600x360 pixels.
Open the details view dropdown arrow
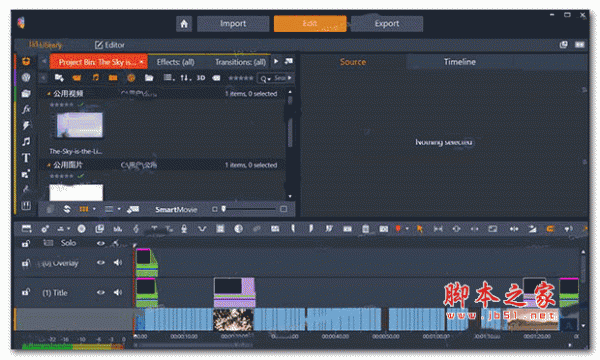(x=119, y=209)
